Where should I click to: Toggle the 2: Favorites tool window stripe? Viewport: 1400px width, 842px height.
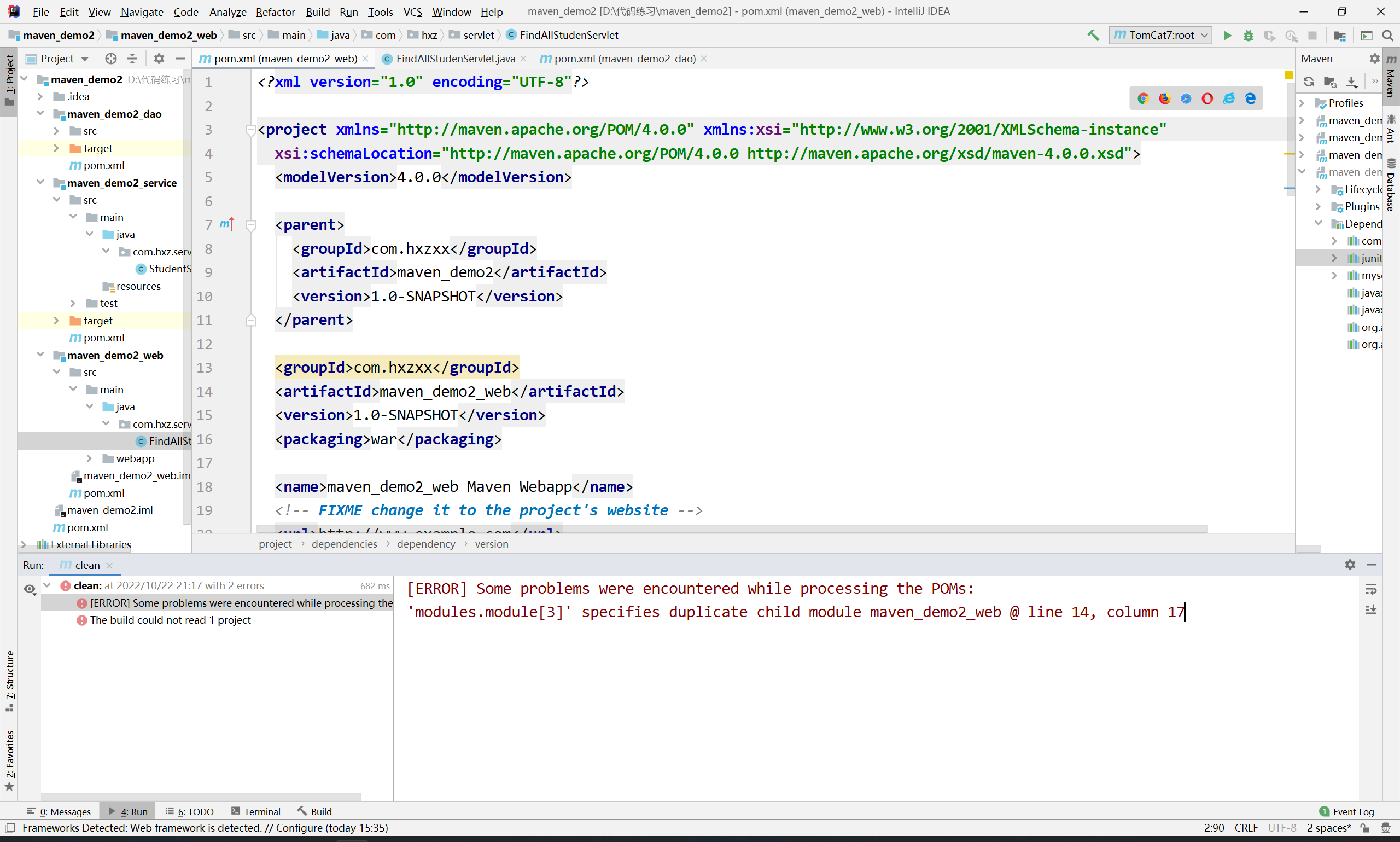click(x=9, y=760)
